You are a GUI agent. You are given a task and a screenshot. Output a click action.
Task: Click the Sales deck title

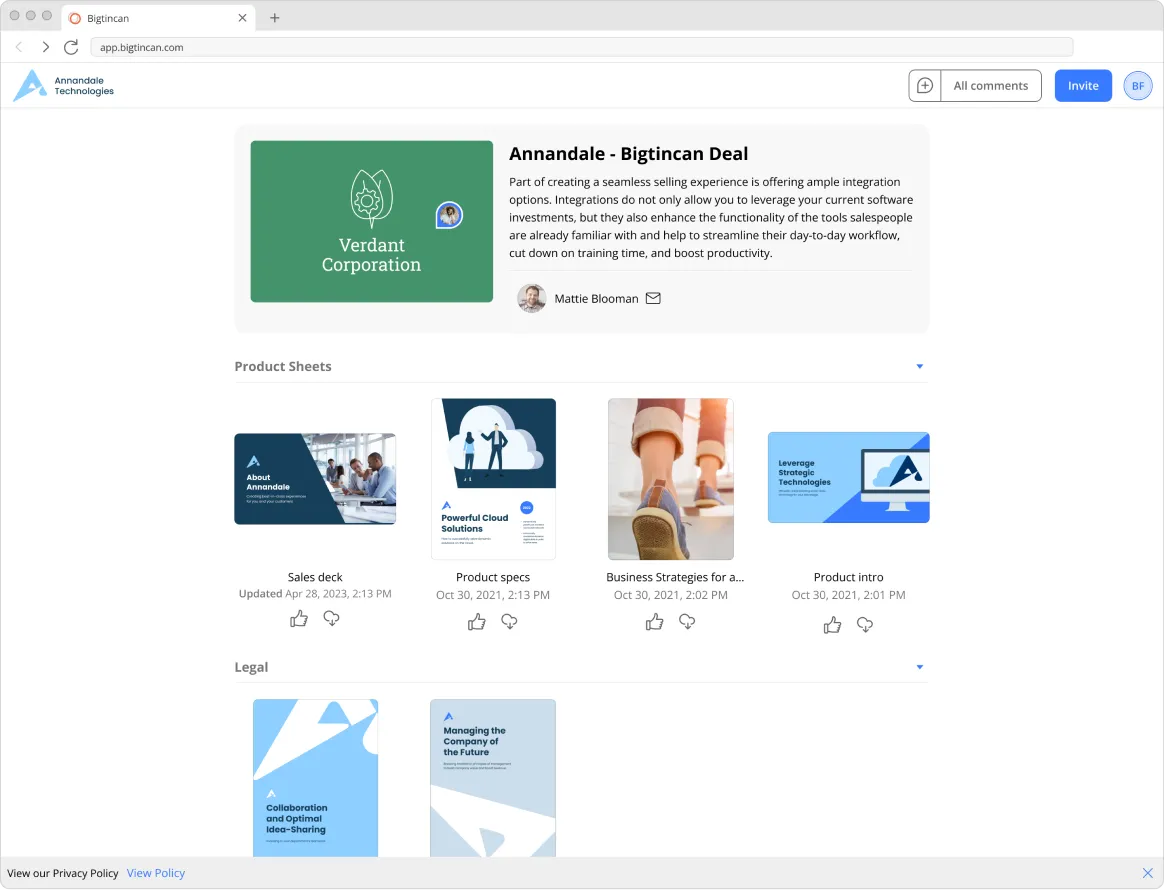click(315, 577)
